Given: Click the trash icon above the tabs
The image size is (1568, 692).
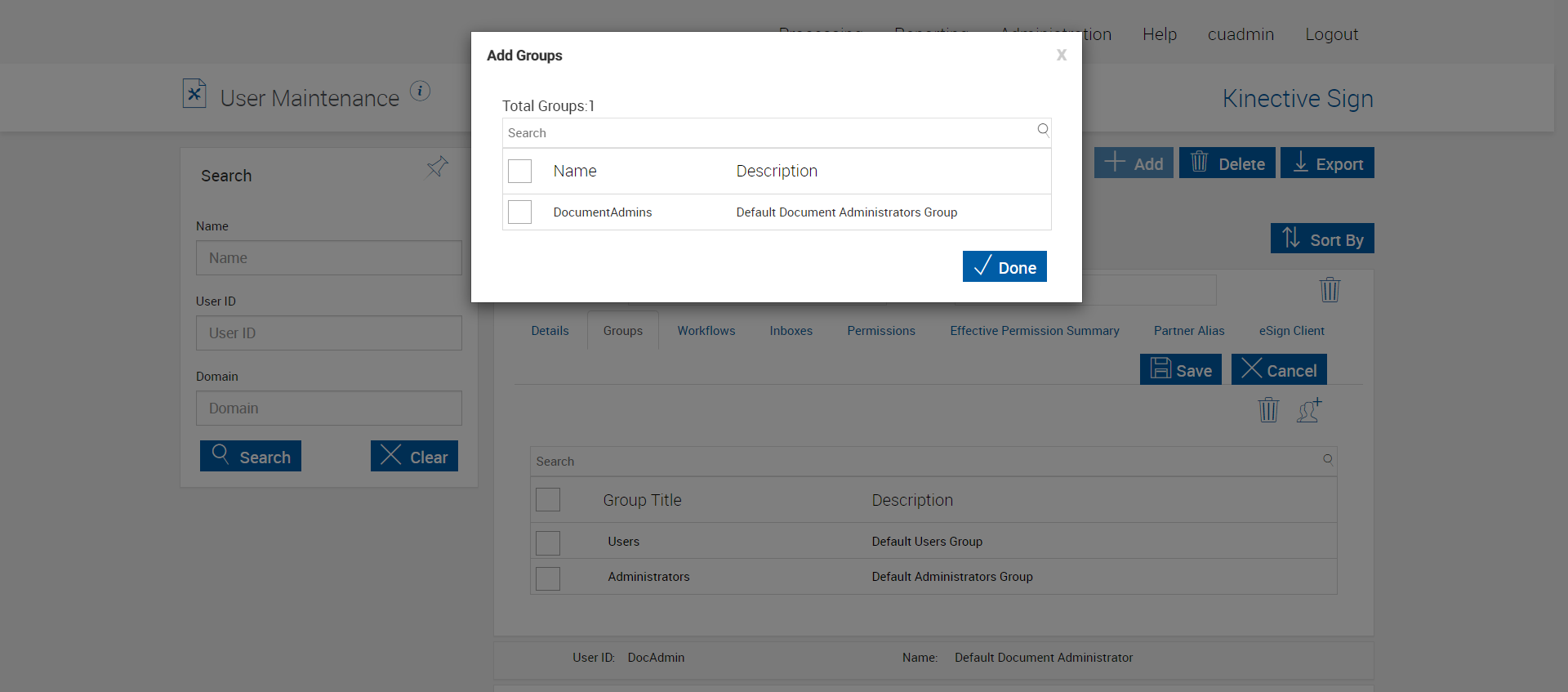Looking at the screenshot, I should click(x=1330, y=290).
